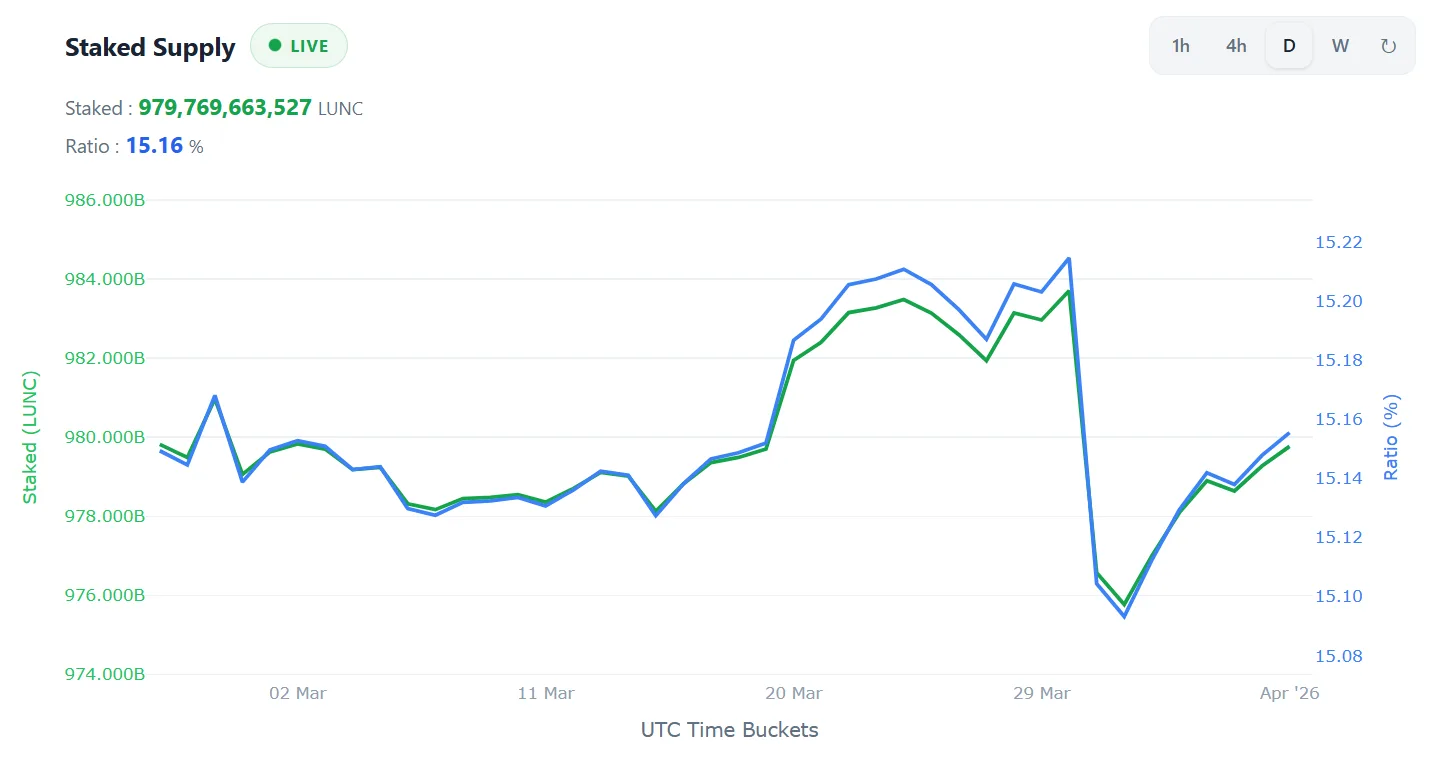Click the Staked Supply heading
This screenshot has height=759, width=1430.
pyautogui.click(x=150, y=47)
